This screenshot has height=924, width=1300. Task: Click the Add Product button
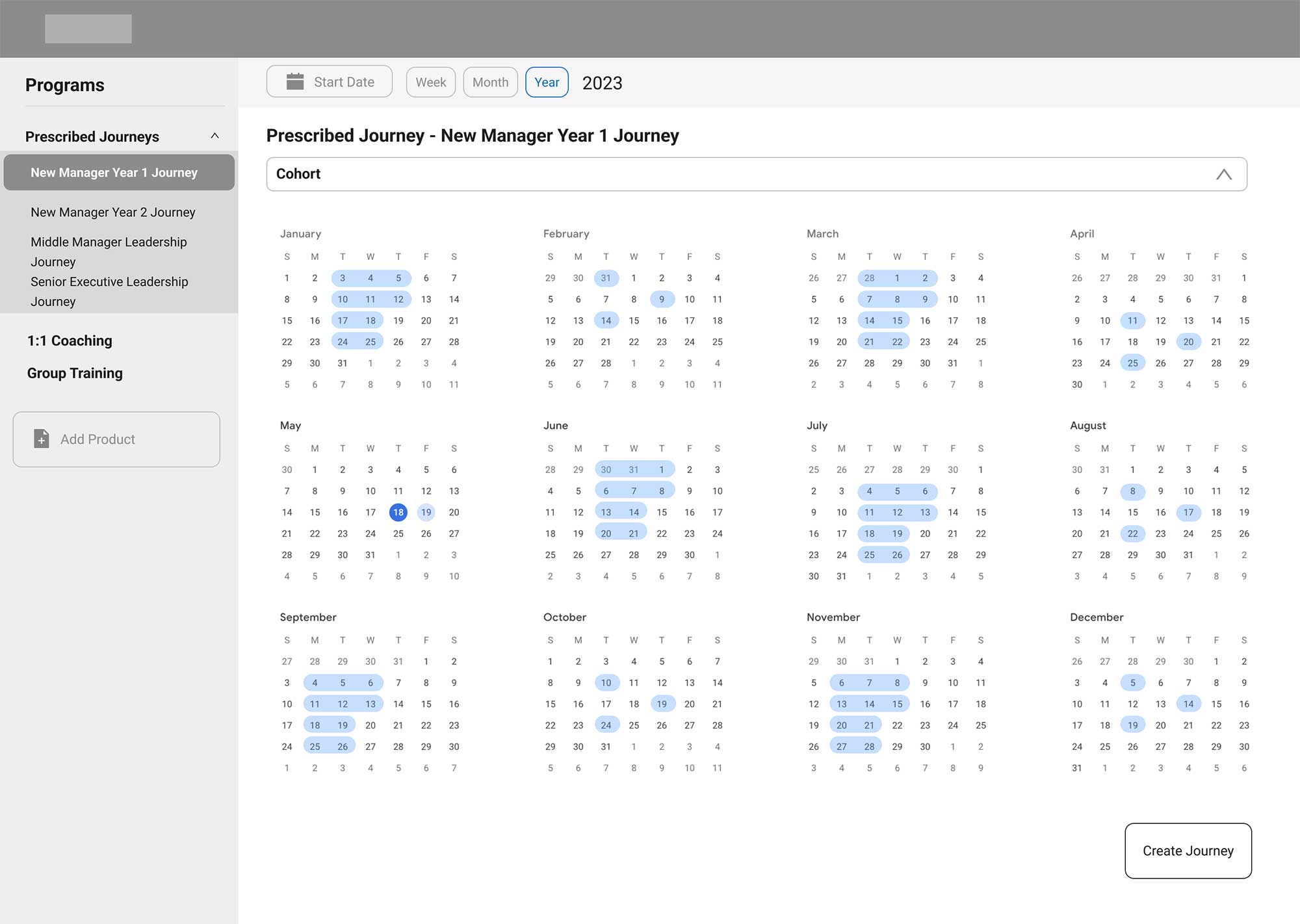[x=116, y=439]
